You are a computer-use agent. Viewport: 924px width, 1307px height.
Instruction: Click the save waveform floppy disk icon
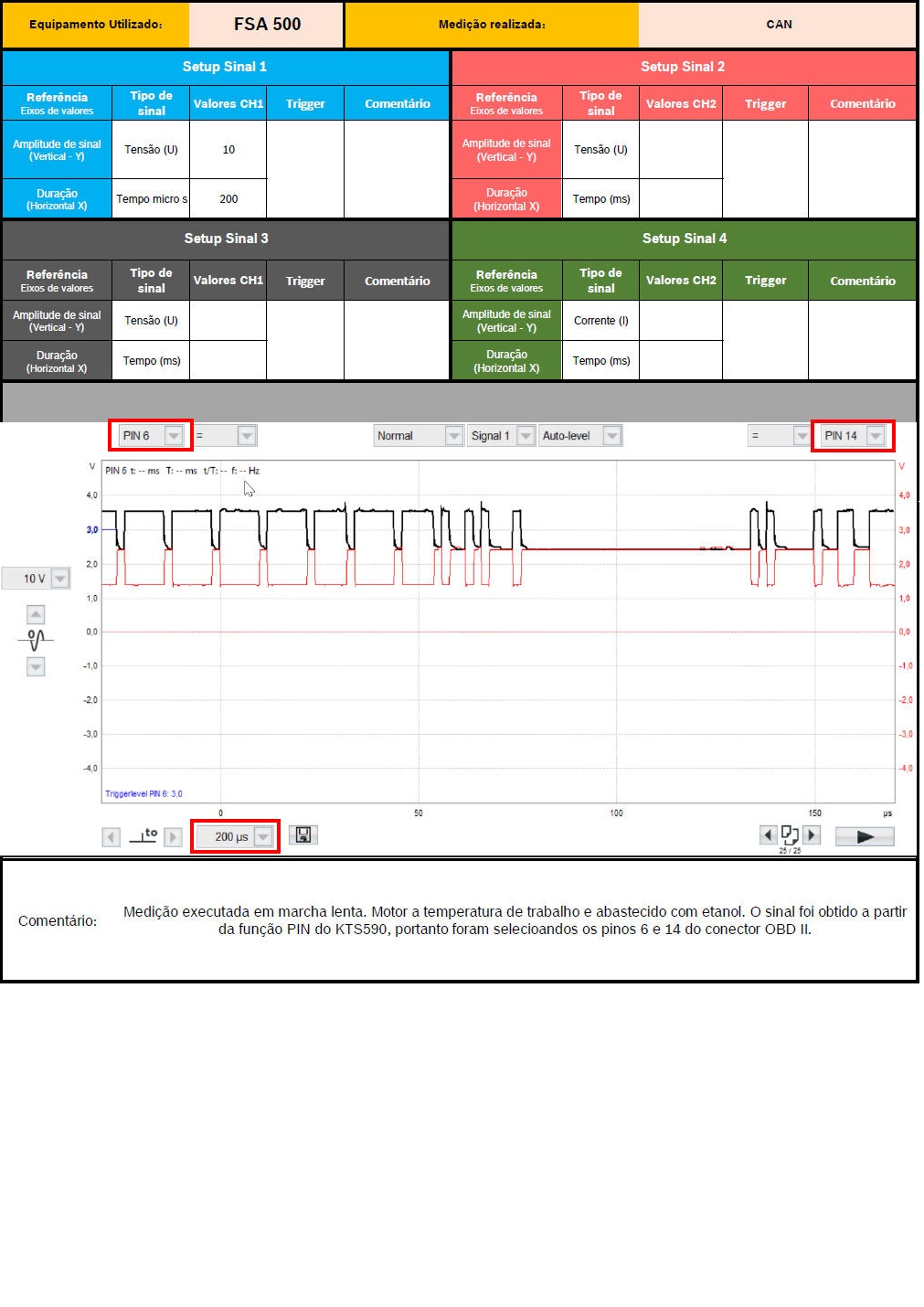click(303, 835)
